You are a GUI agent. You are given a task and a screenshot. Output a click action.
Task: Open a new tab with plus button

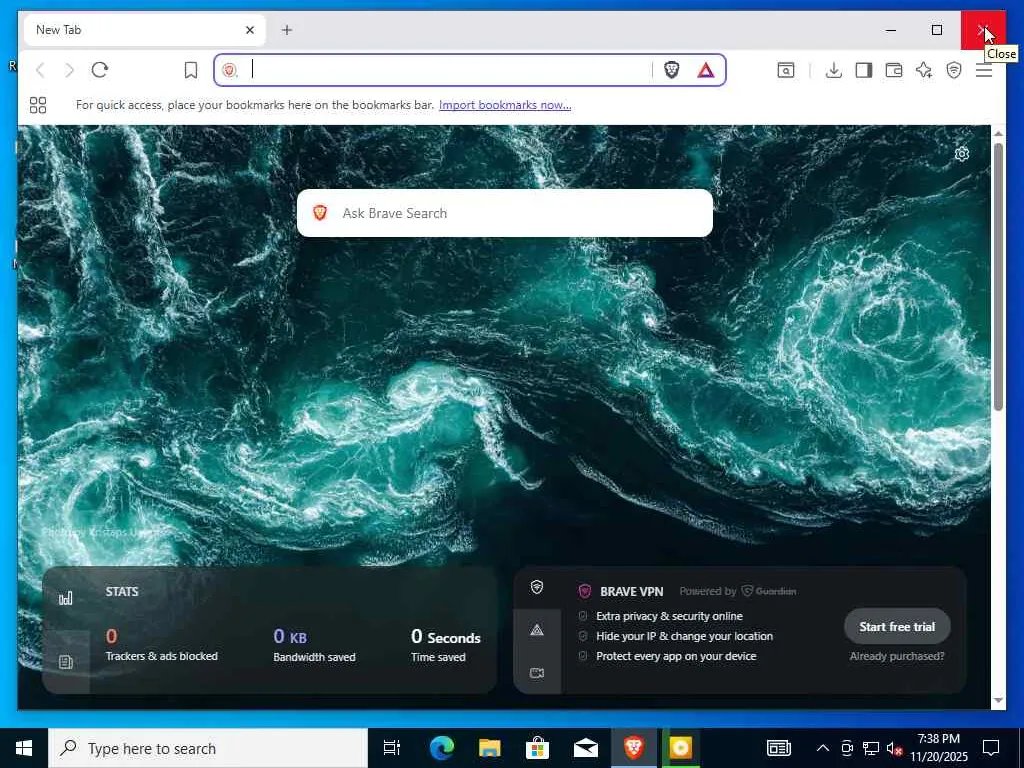click(x=287, y=30)
